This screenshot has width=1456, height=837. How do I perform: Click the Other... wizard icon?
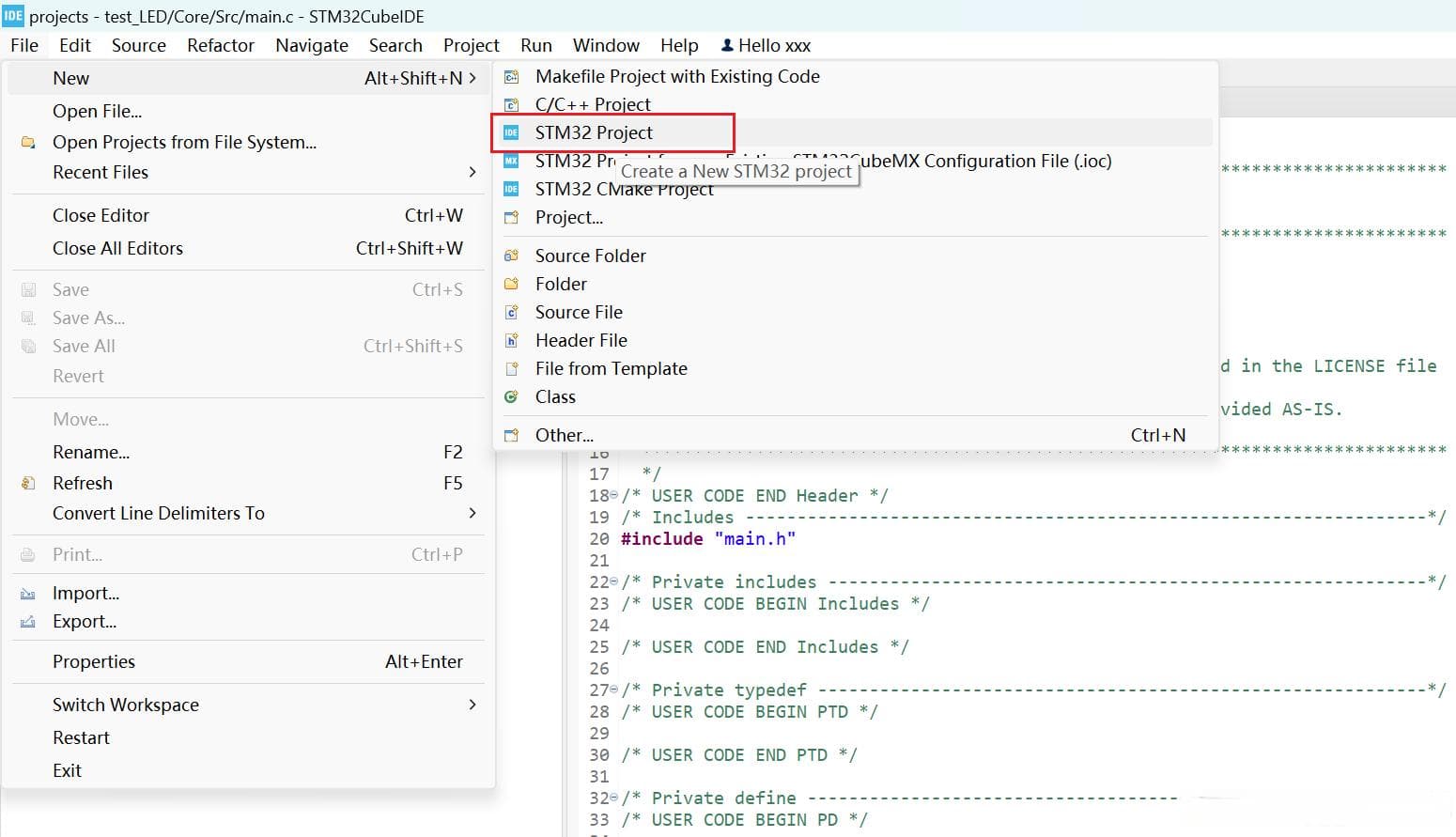[x=511, y=435]
